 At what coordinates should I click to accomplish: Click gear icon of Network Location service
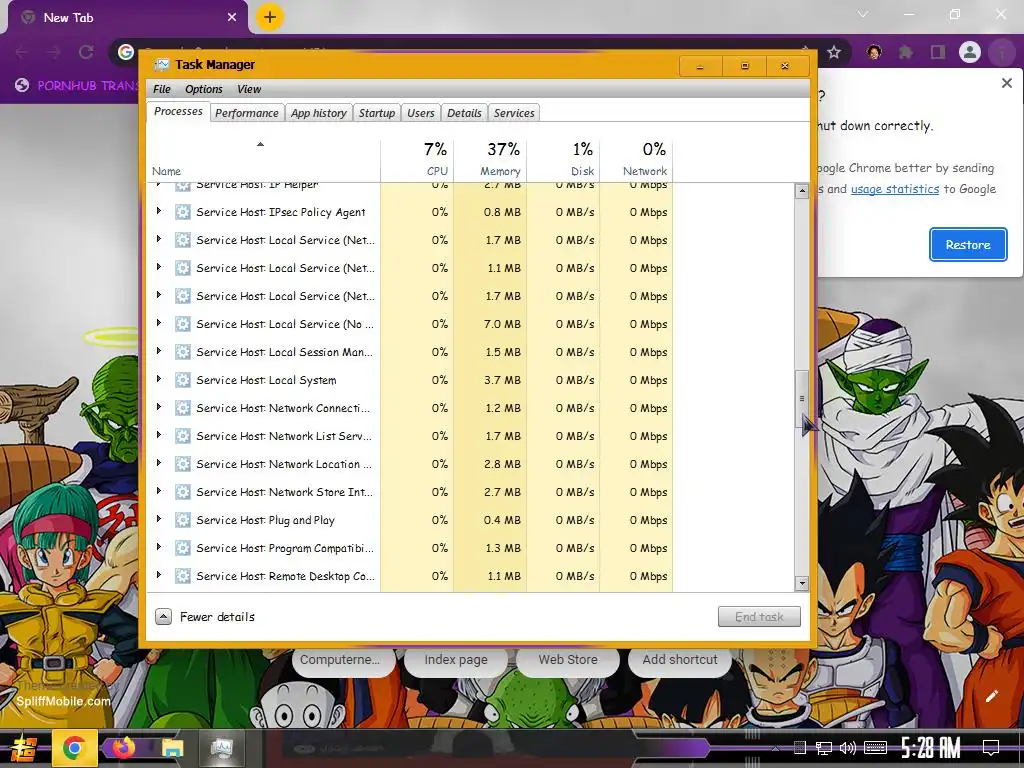(183, 464)
